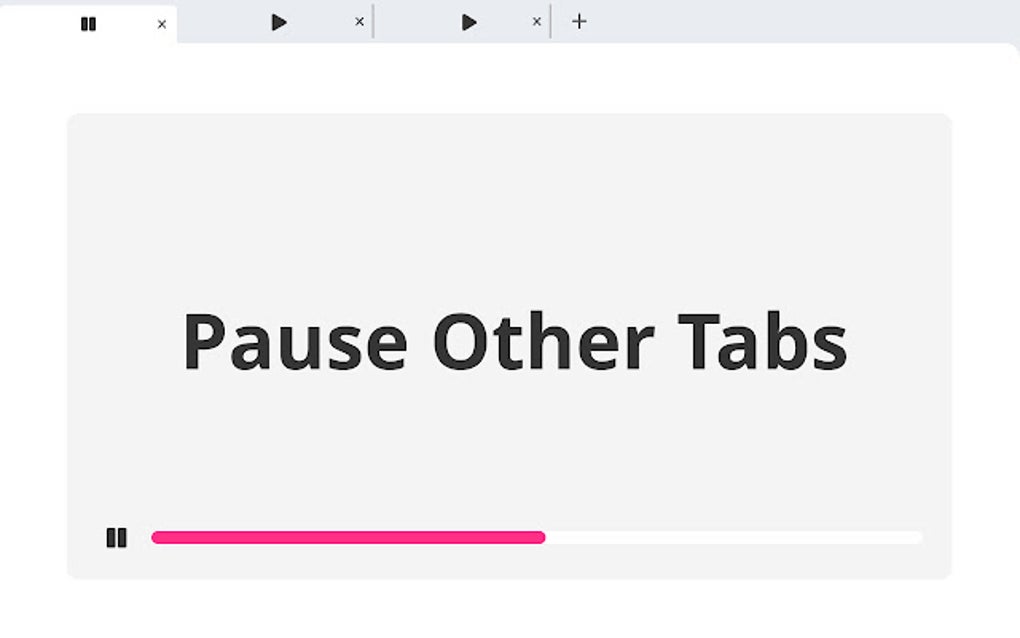The width and height of the screenshot is (1020, 638).
Task: Click the pink progress bar to seek
Action: [x=350, y=537]
